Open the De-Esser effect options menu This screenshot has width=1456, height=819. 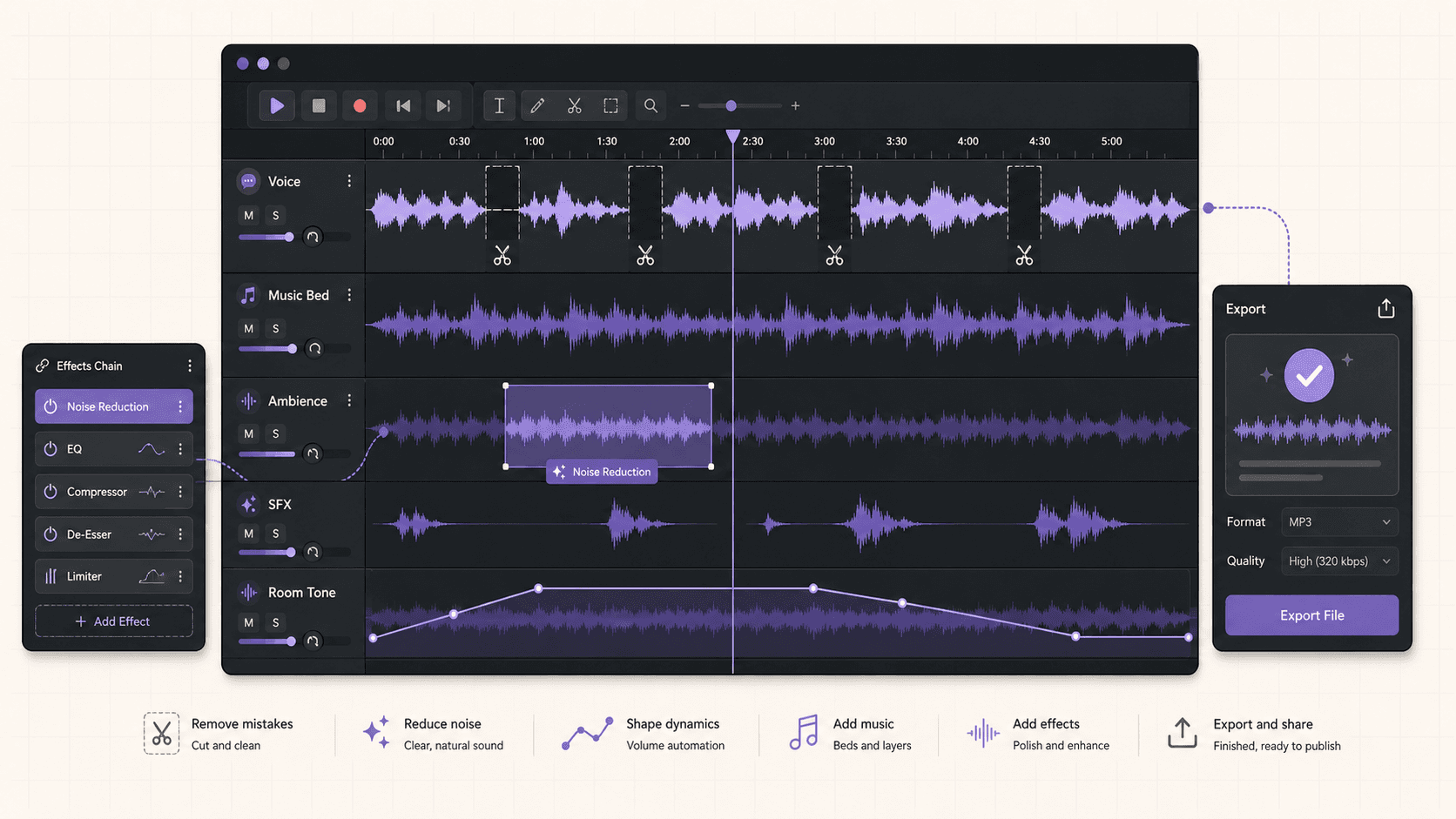tap(180, 534)
